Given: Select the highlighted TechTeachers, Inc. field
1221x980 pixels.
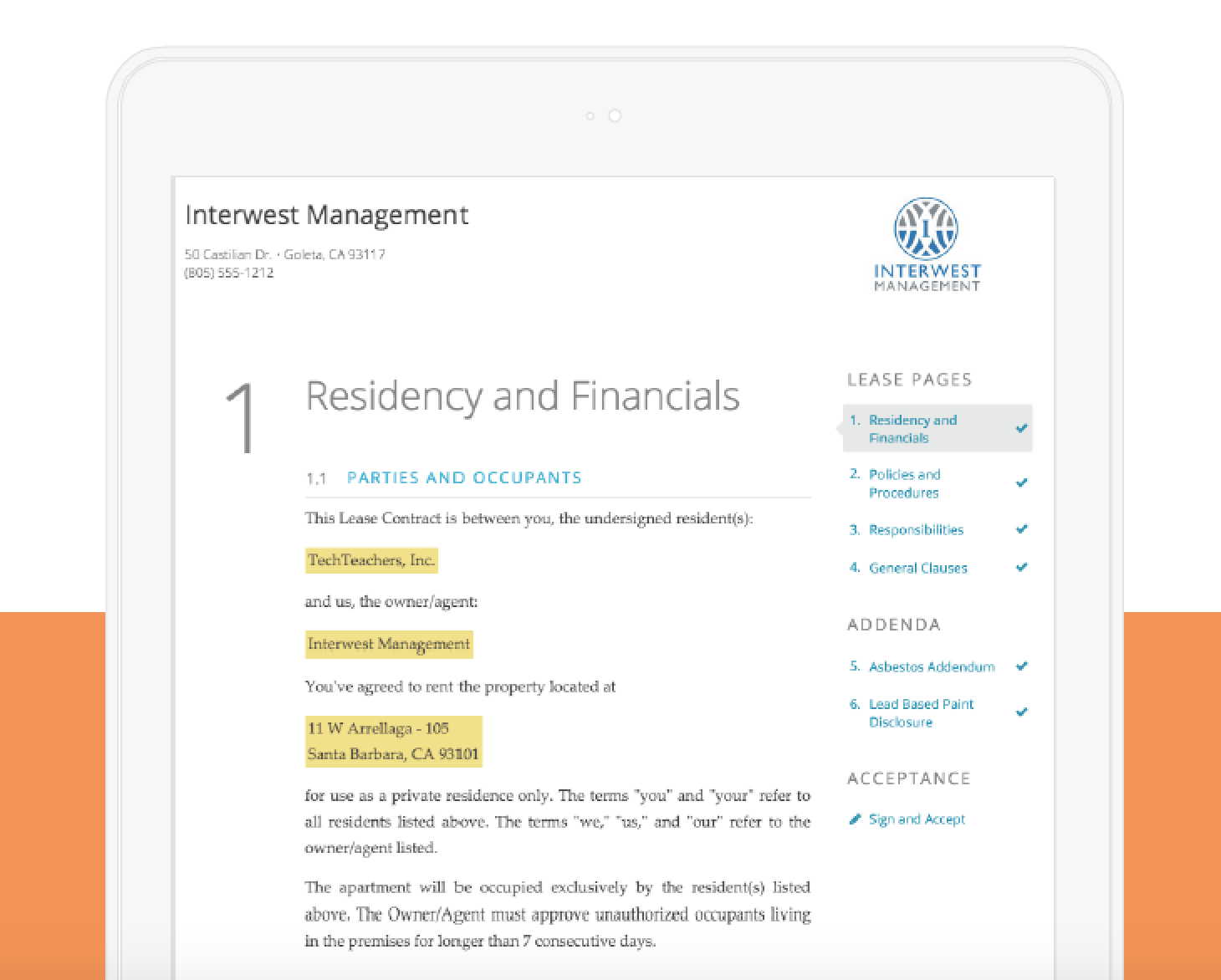Looking at the screenshot, I should (370, 559).
